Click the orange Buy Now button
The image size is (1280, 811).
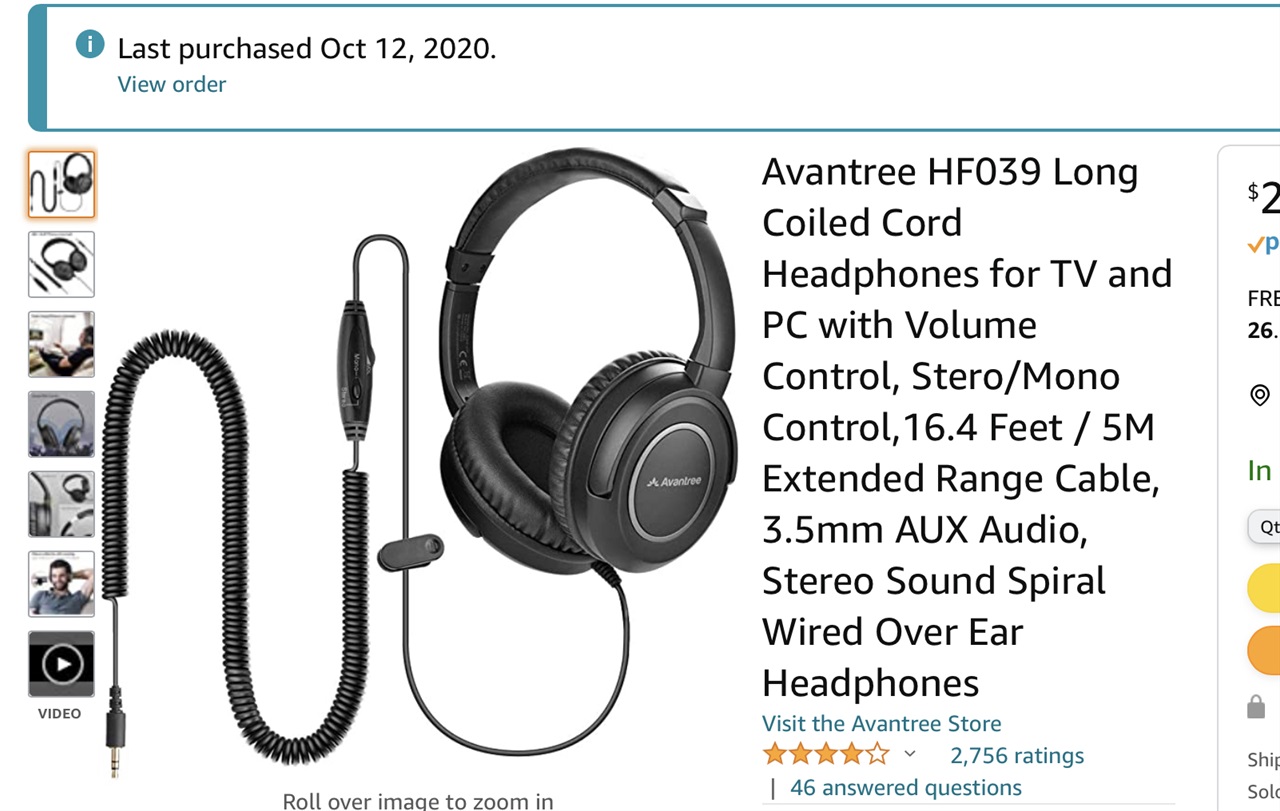coord(1264,650)
